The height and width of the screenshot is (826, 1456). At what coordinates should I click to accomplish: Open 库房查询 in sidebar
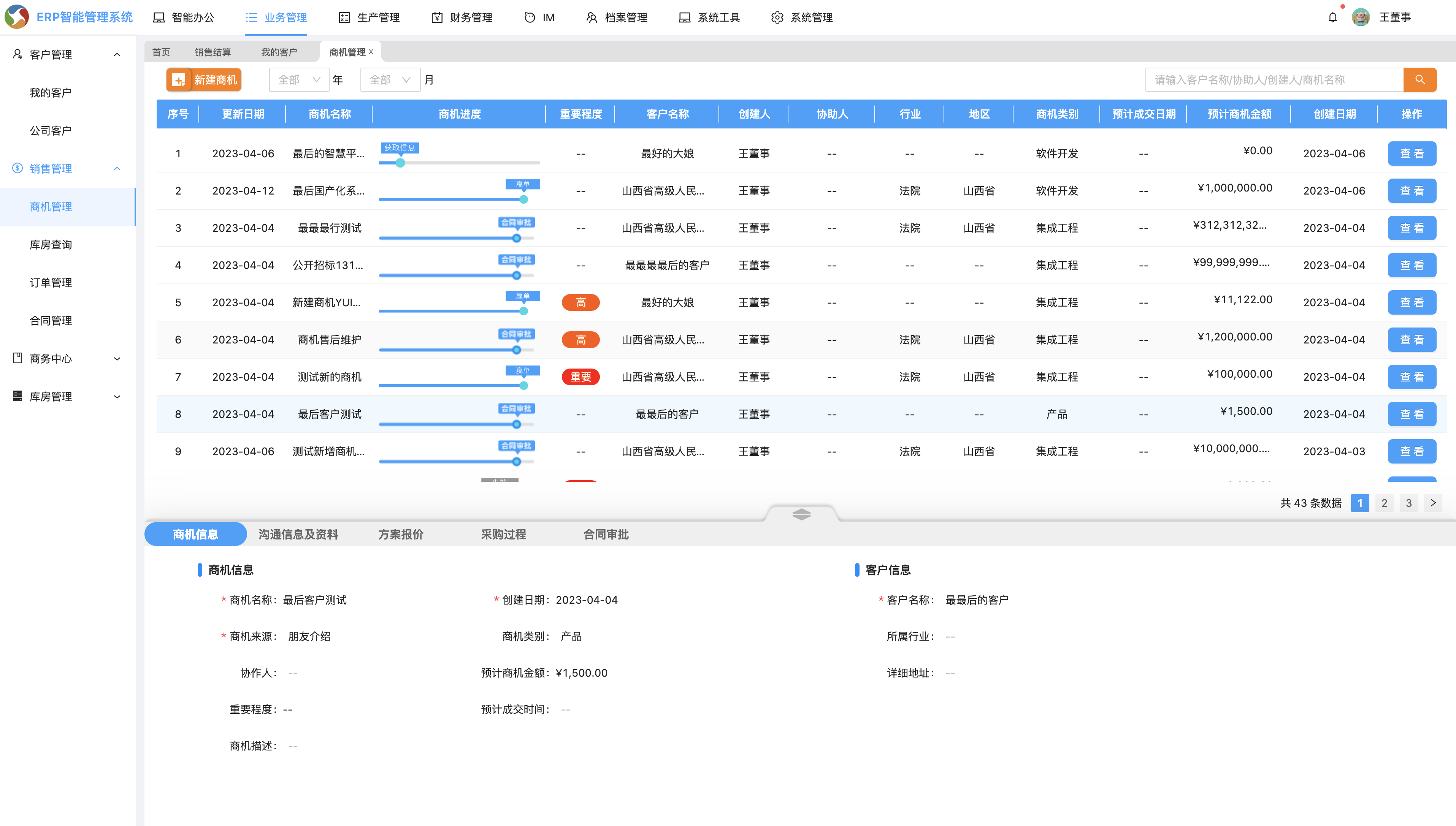pyautogui.click(x=51, y=245)
